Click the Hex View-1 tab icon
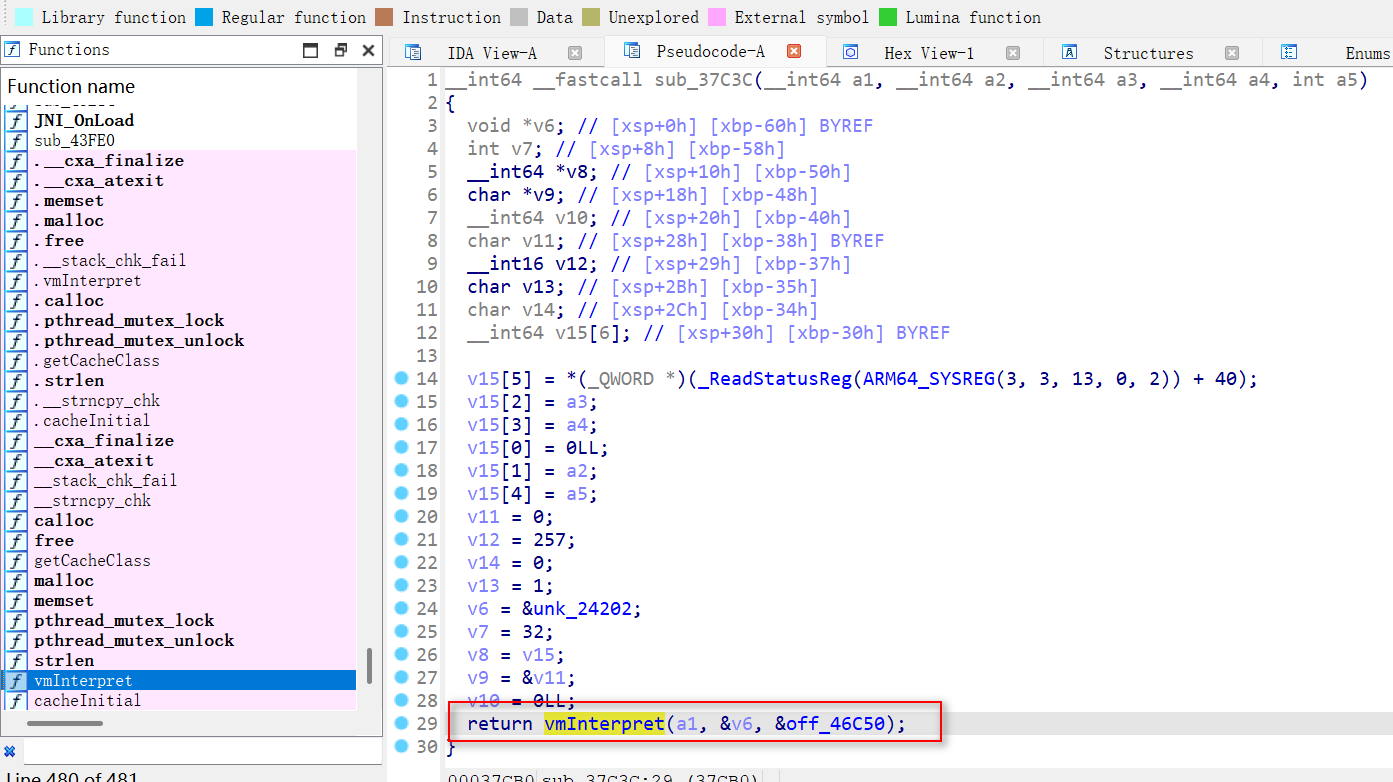Image resolution: width=1393 pixels, height=782 pixels. tap(851, 53)
